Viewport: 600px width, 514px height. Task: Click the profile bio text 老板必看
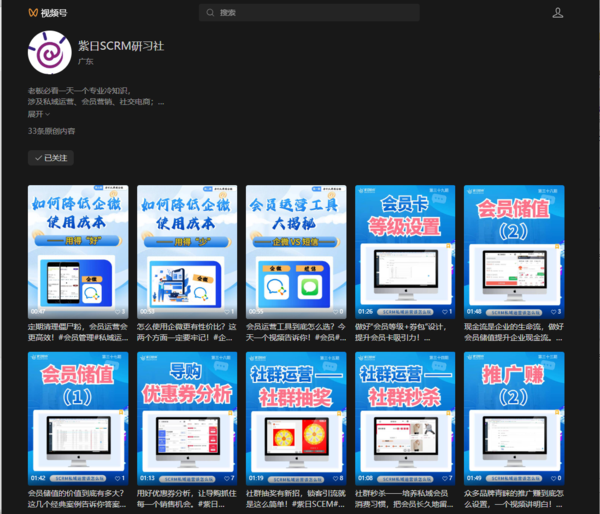96,96
